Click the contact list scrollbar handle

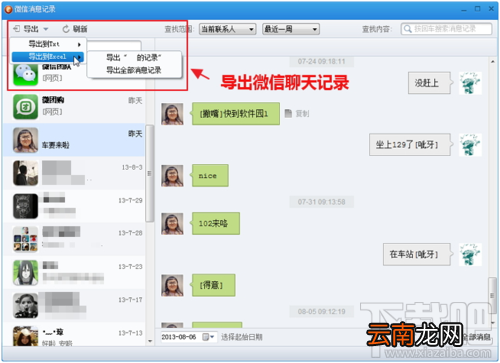[149, 173]
